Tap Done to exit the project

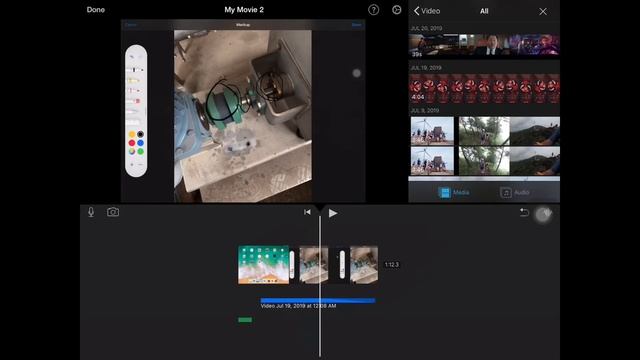[x=96, y=10]
